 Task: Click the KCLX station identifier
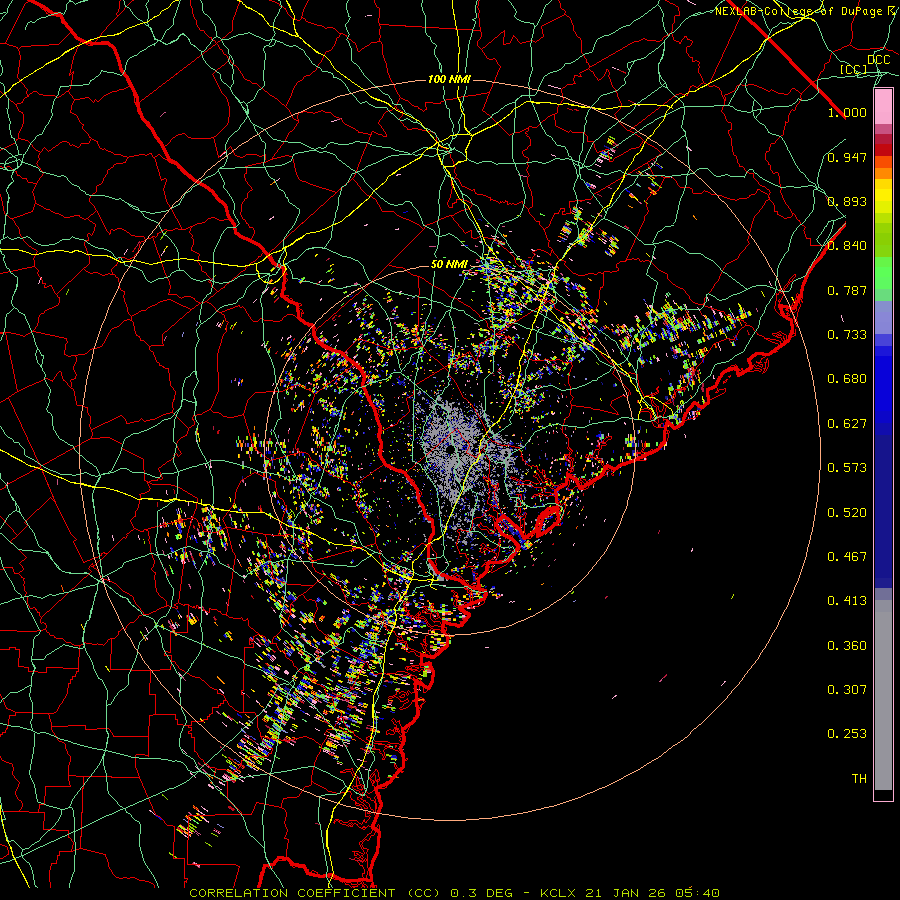point(557,893)
